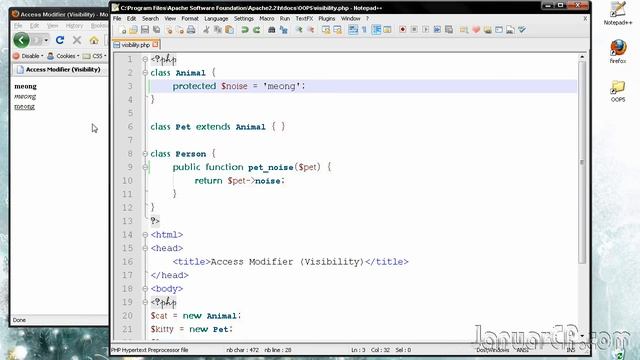The image size is (640, 360).
Task: Open the history dropdown arrow beside Forward button
Action: (46, 40)
